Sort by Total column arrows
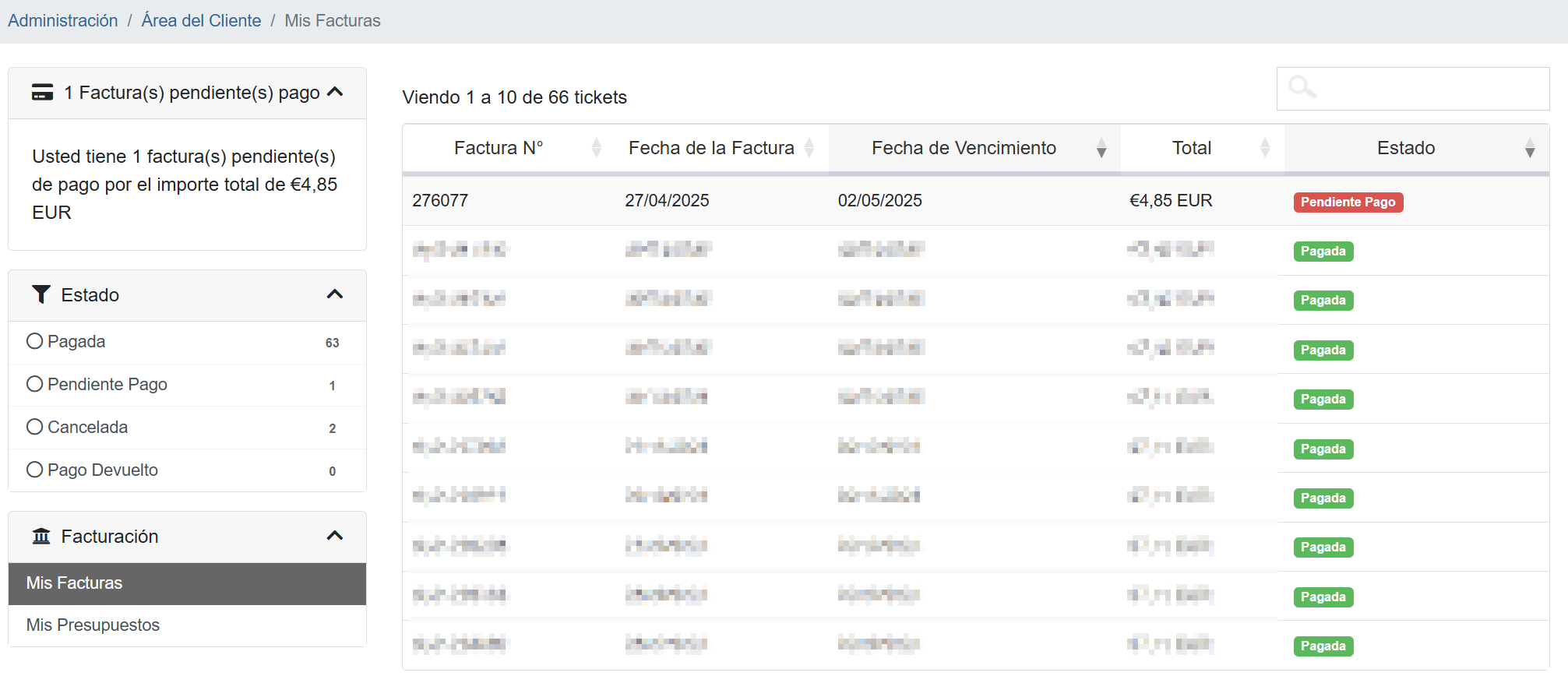This screenshot has height=676, width=1568. pyautogui.click(x=1265, y=148)
